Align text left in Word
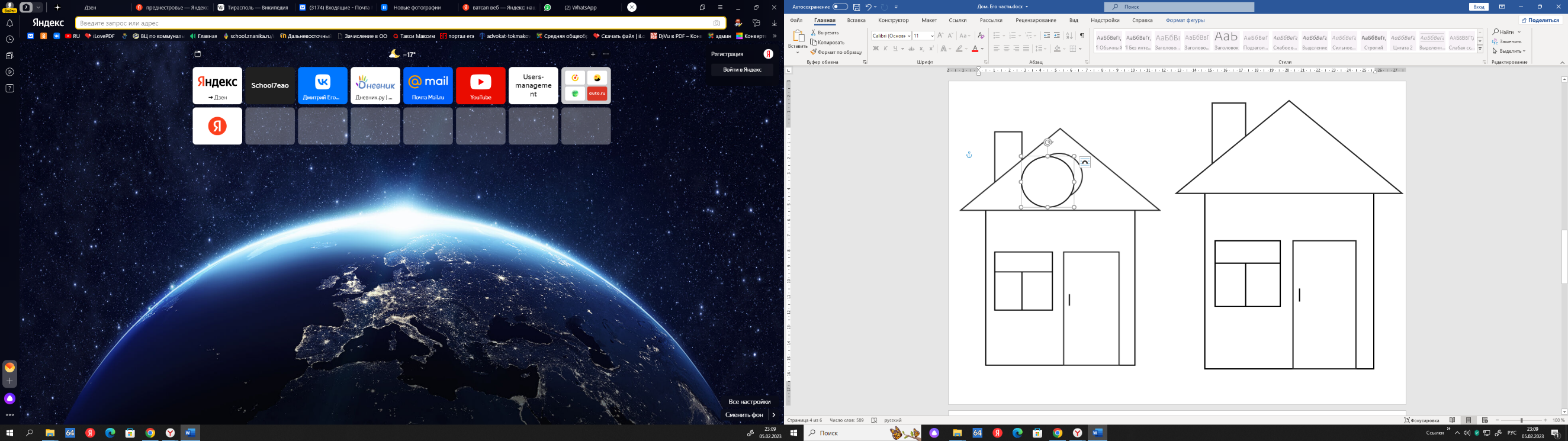 pyautogui.click(x=997, y=49)
